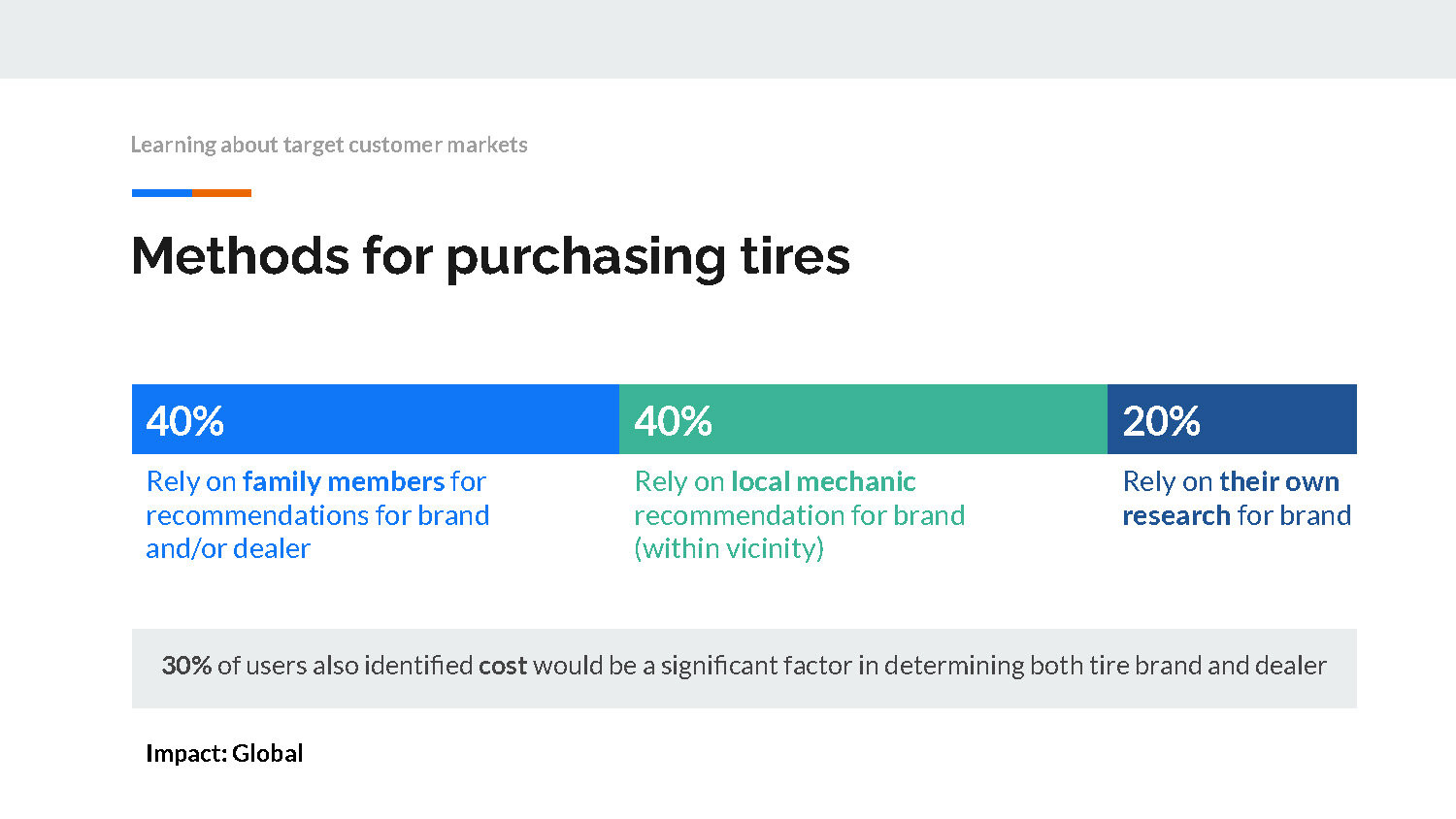Click the gray header band at slide top
The height and width of the screenshot is (819, 1456).
point(728,39)
